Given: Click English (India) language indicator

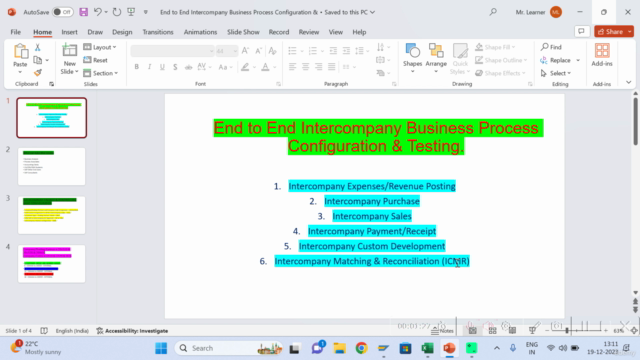Looking at the screenshot, I should 72,331.
